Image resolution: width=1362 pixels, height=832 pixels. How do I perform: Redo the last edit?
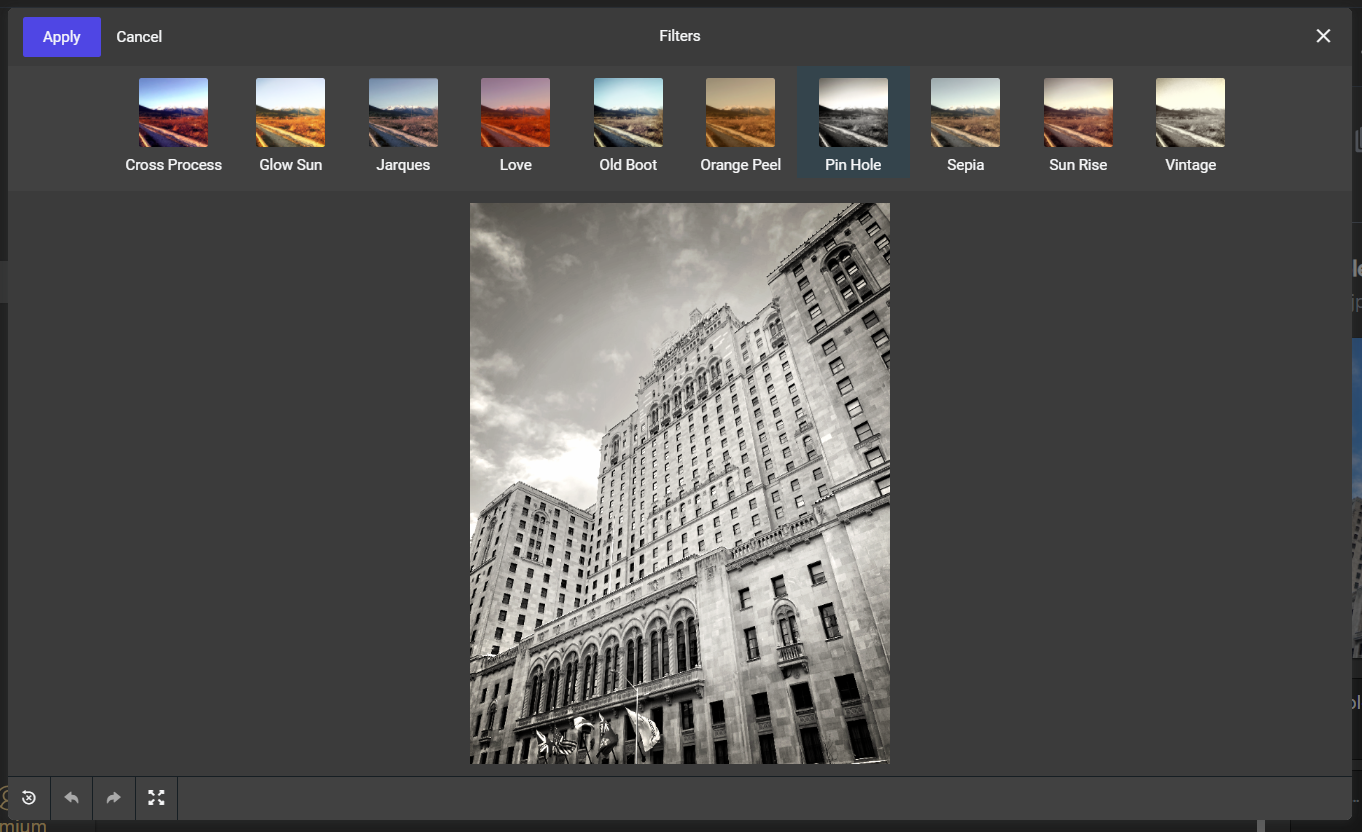tap(113, 798)
